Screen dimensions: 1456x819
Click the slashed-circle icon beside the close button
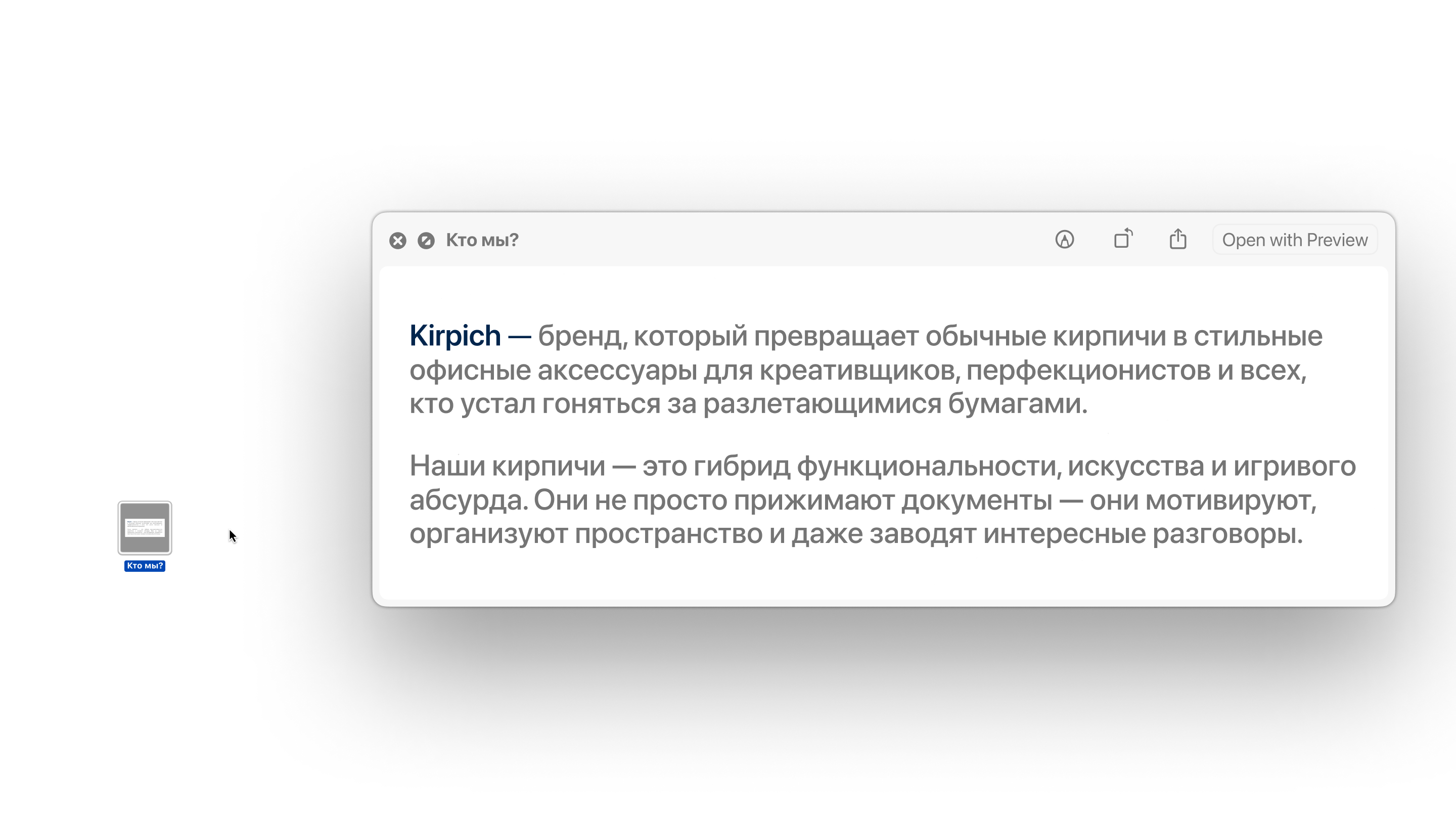426,240
